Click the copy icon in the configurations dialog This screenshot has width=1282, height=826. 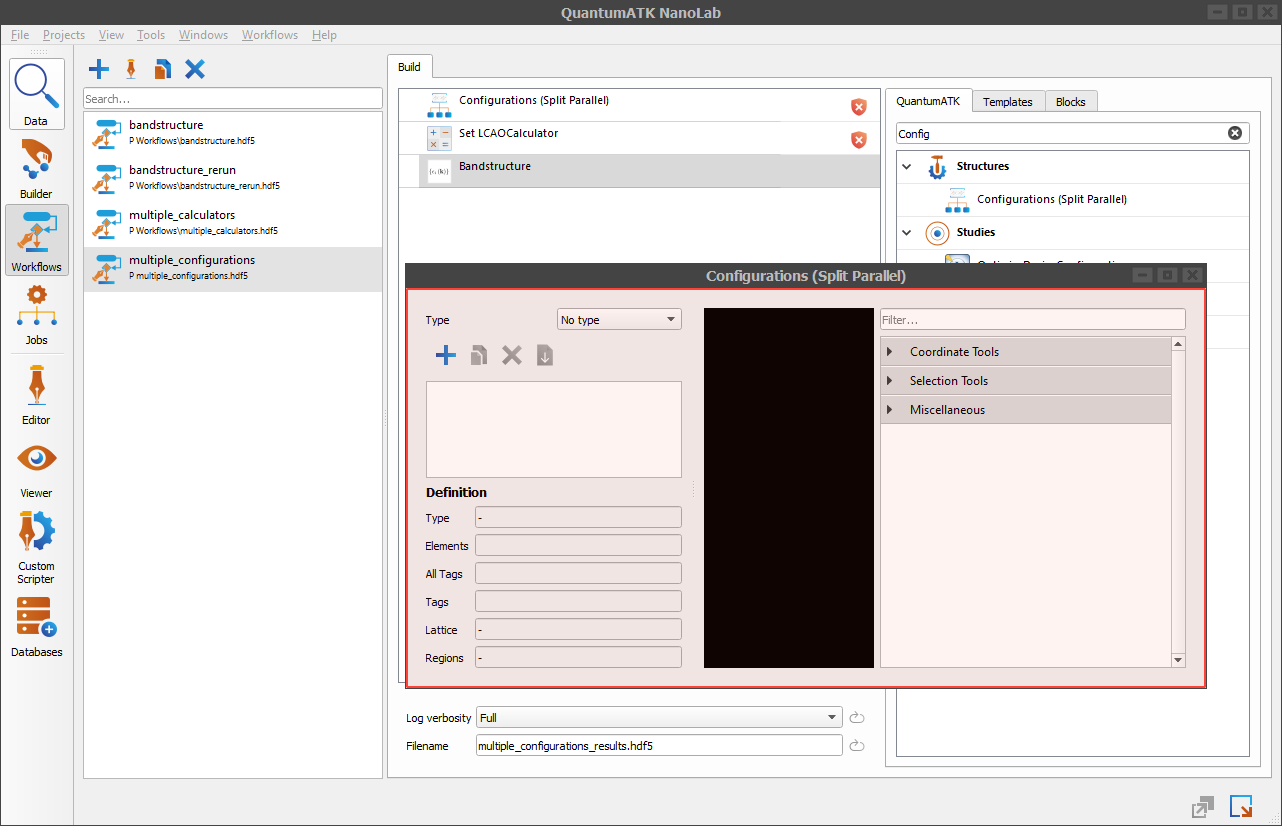click(x=479, y=355)
